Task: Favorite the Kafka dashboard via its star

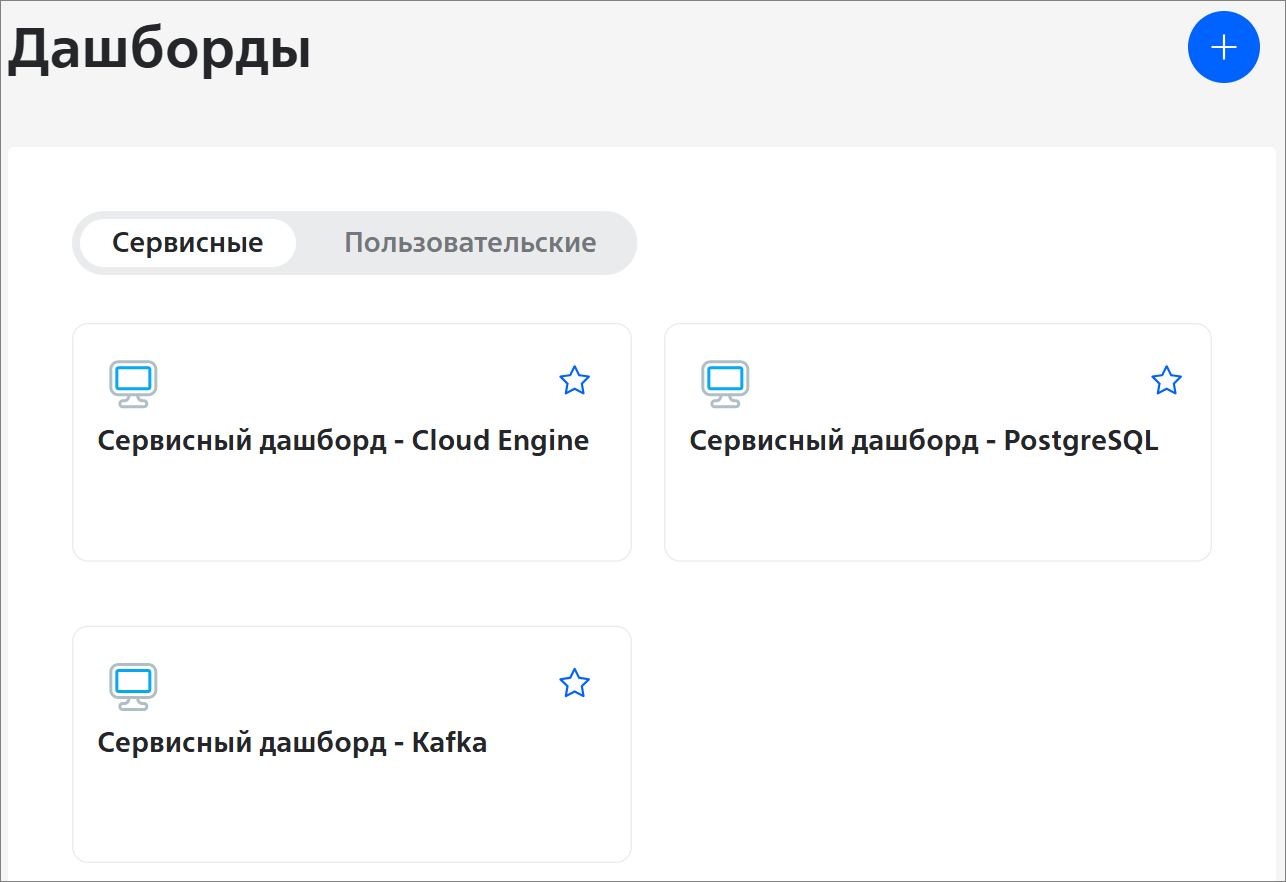Action: click(574, 683)
